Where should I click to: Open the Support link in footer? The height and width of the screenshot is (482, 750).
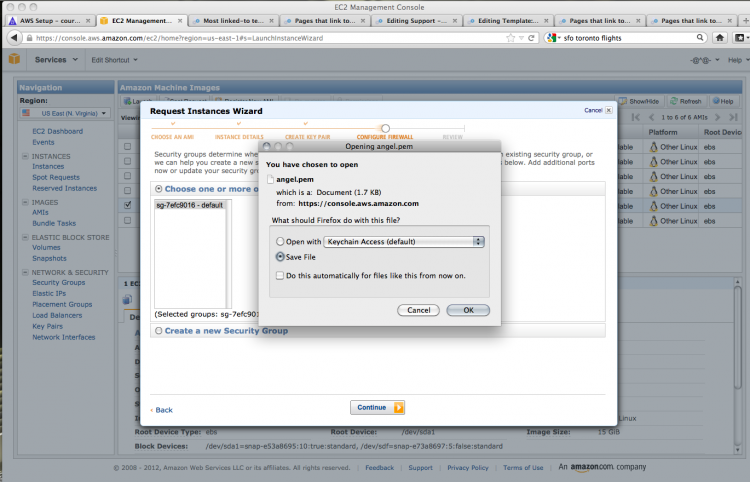tap(420, 468)
